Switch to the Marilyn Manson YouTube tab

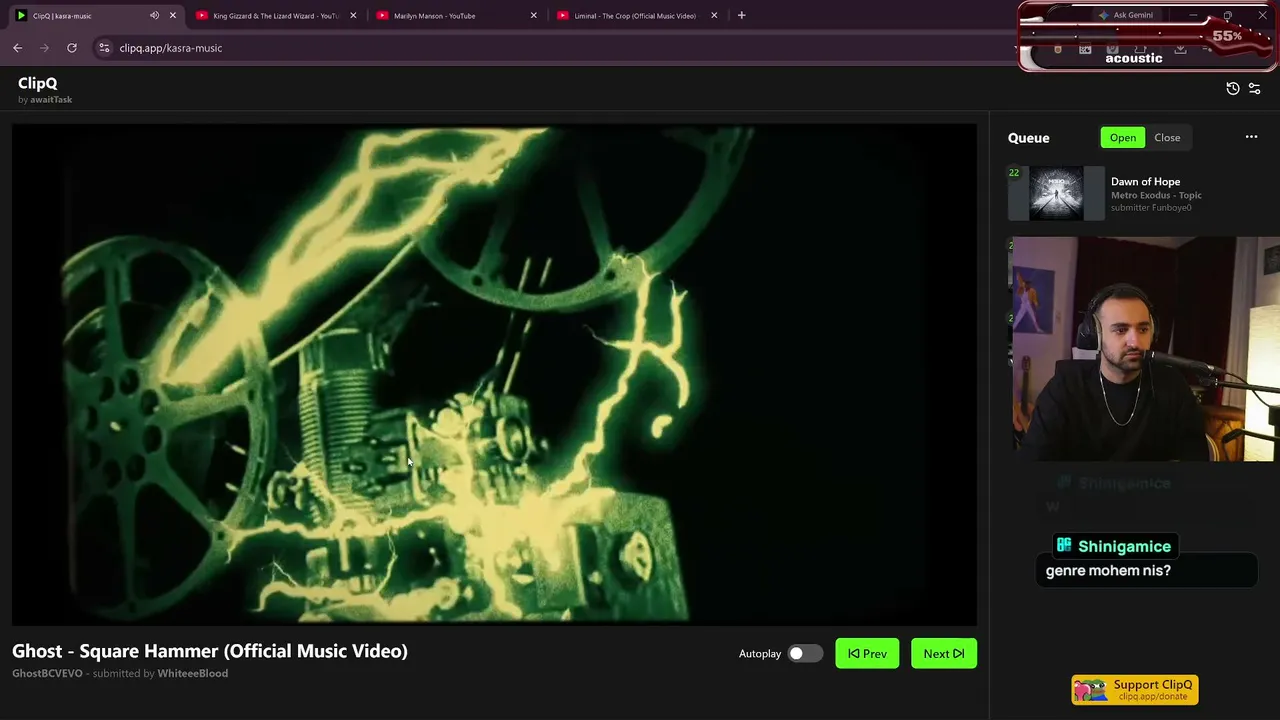(457, 16)
